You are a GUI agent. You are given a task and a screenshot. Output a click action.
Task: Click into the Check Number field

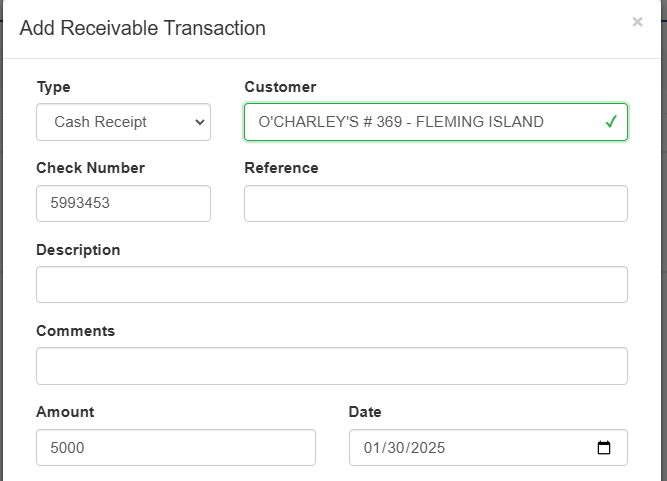pyautogui.click(x=123, y=203)
